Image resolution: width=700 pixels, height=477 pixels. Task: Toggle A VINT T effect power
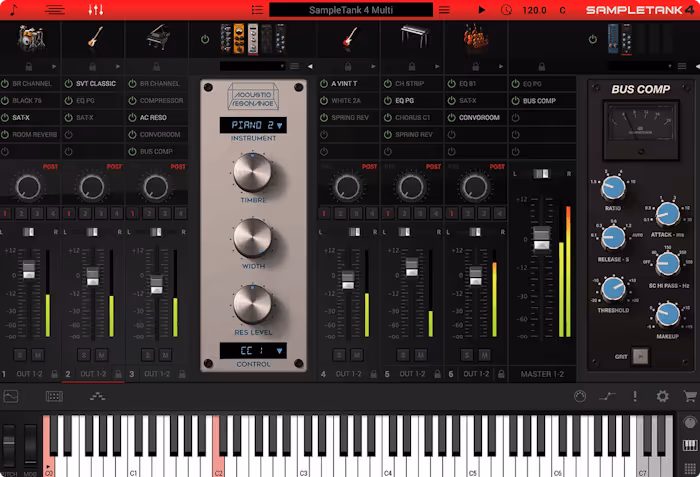tap(324, 84)
